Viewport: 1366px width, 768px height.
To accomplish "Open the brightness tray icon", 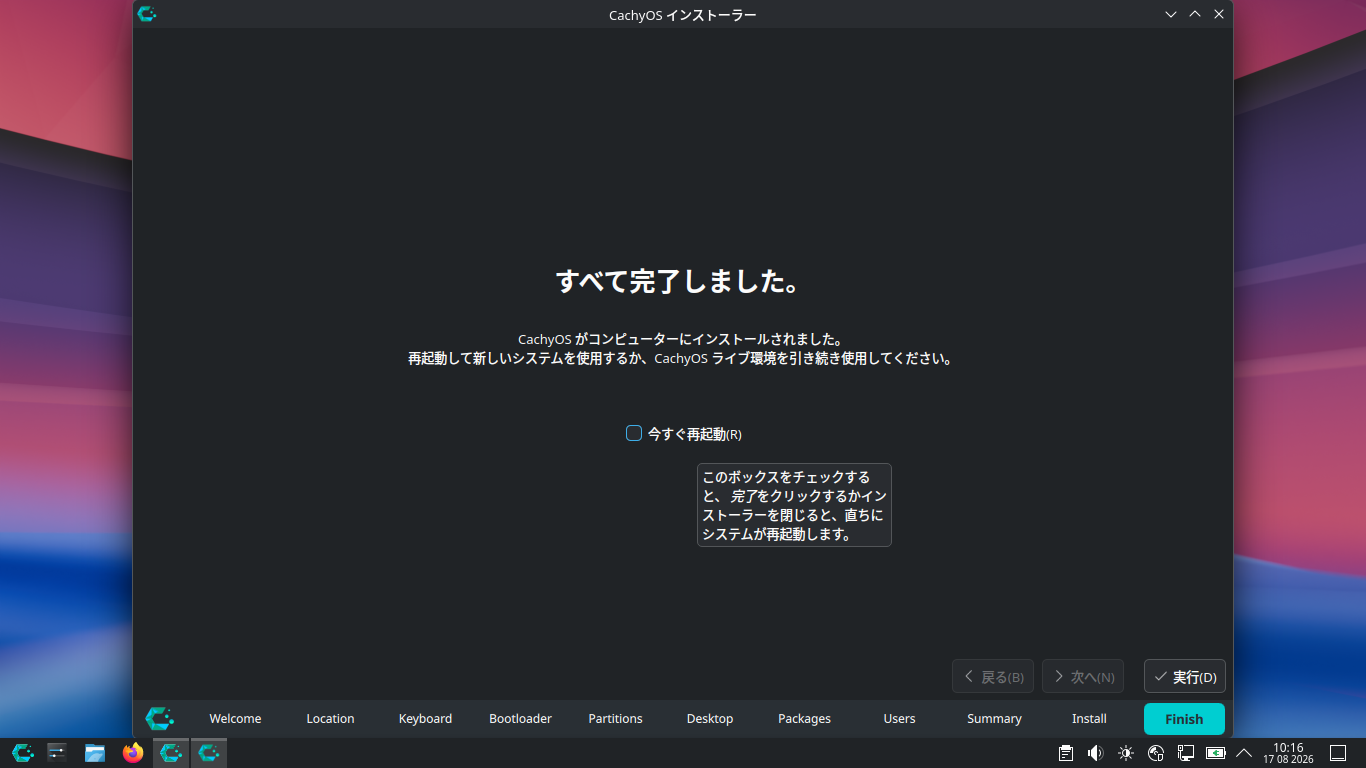I will [1126, 753].
